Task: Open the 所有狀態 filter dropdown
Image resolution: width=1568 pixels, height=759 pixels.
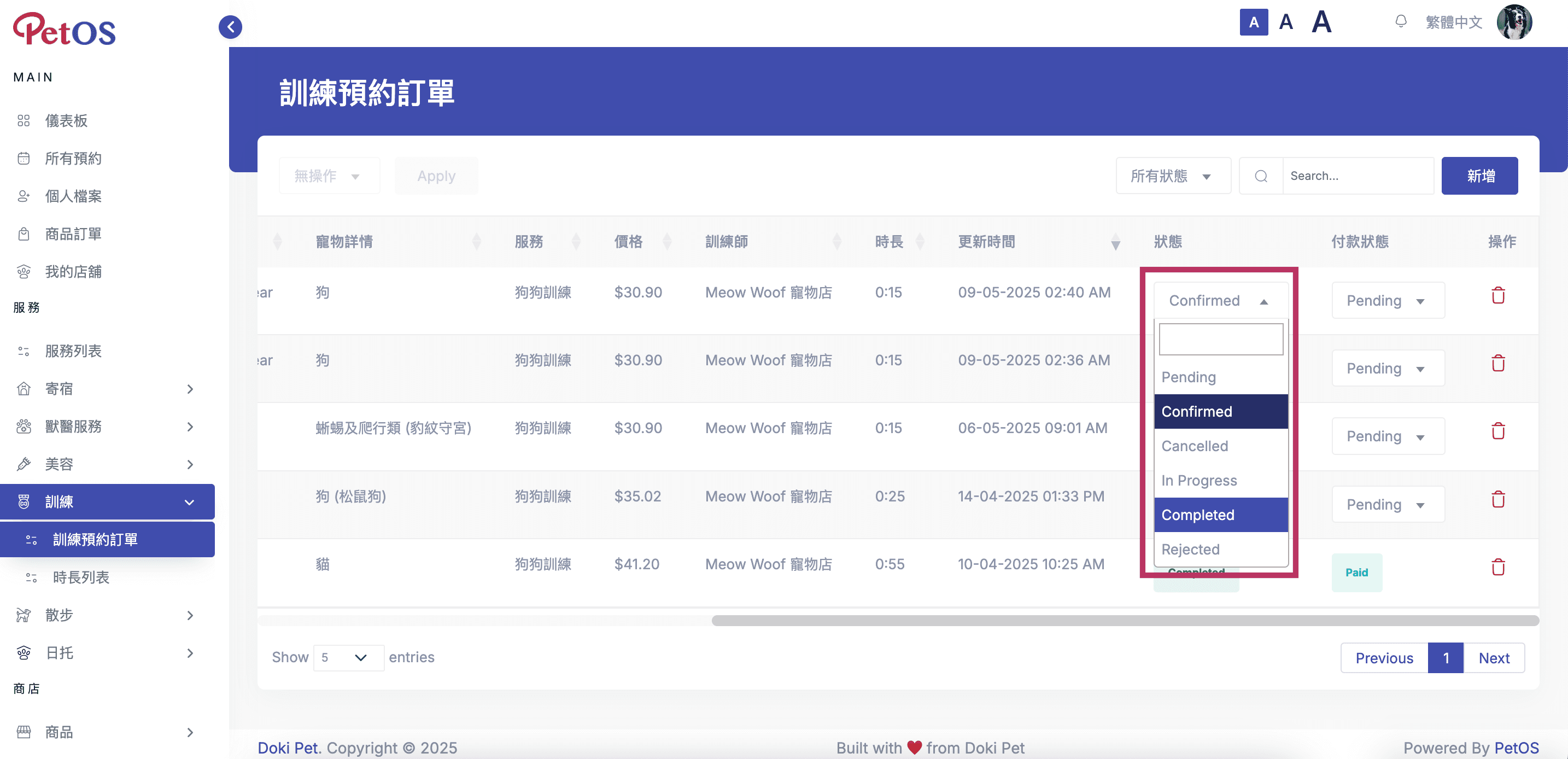Action: pos(1172,177)
